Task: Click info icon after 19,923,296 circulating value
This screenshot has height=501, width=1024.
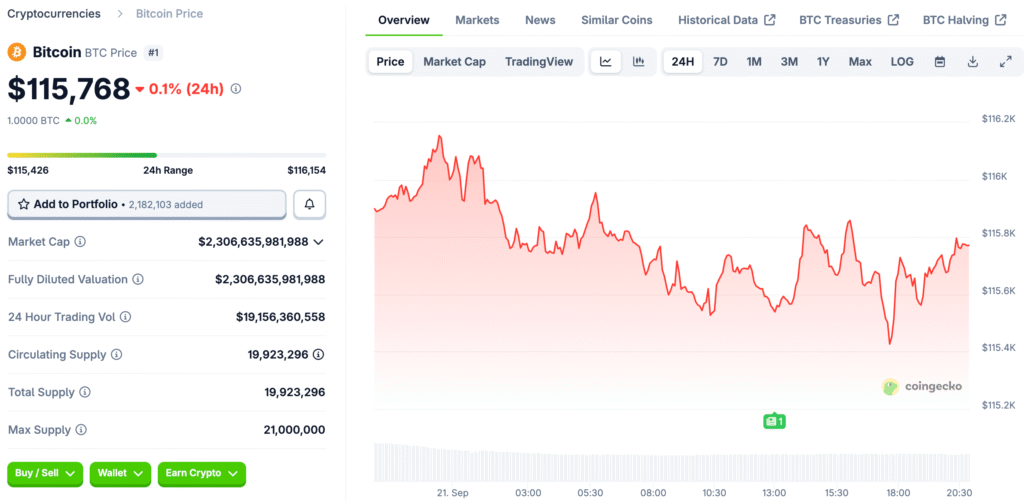Action: point(318,355)
